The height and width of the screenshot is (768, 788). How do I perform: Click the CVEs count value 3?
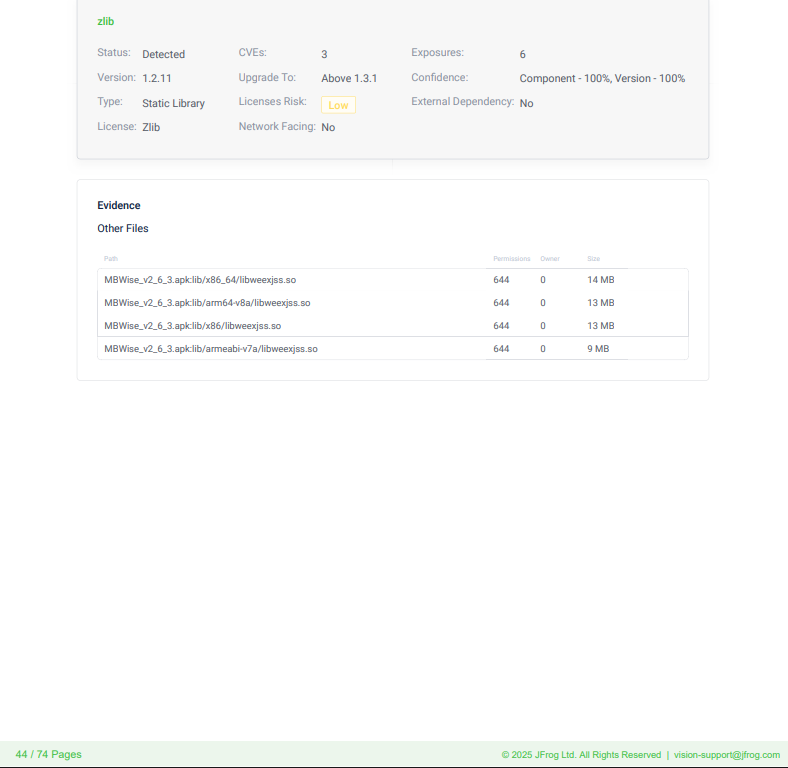coord(324,54)
